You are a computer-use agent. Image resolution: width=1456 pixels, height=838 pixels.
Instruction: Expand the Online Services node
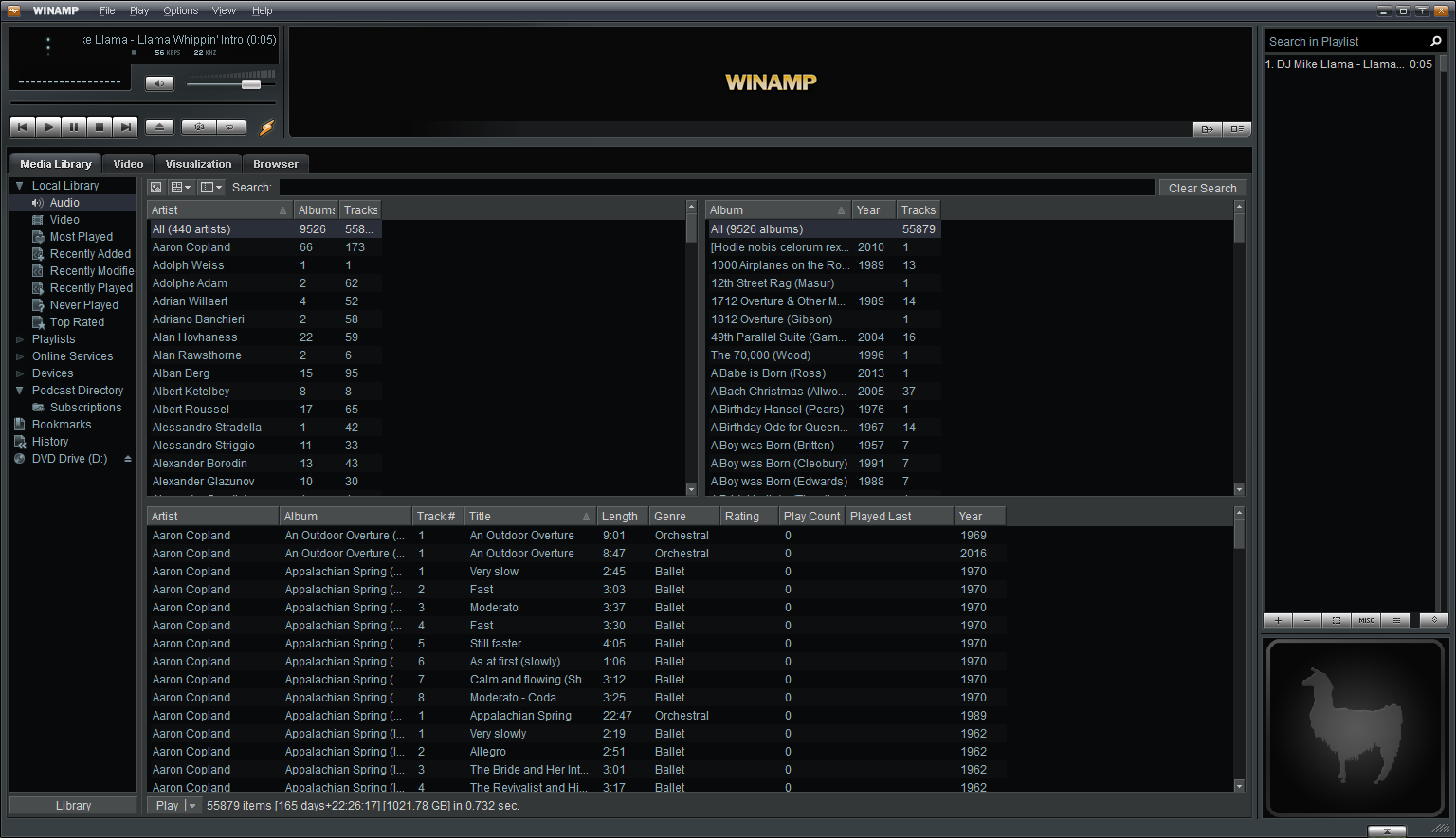click(x=19, y=356)
